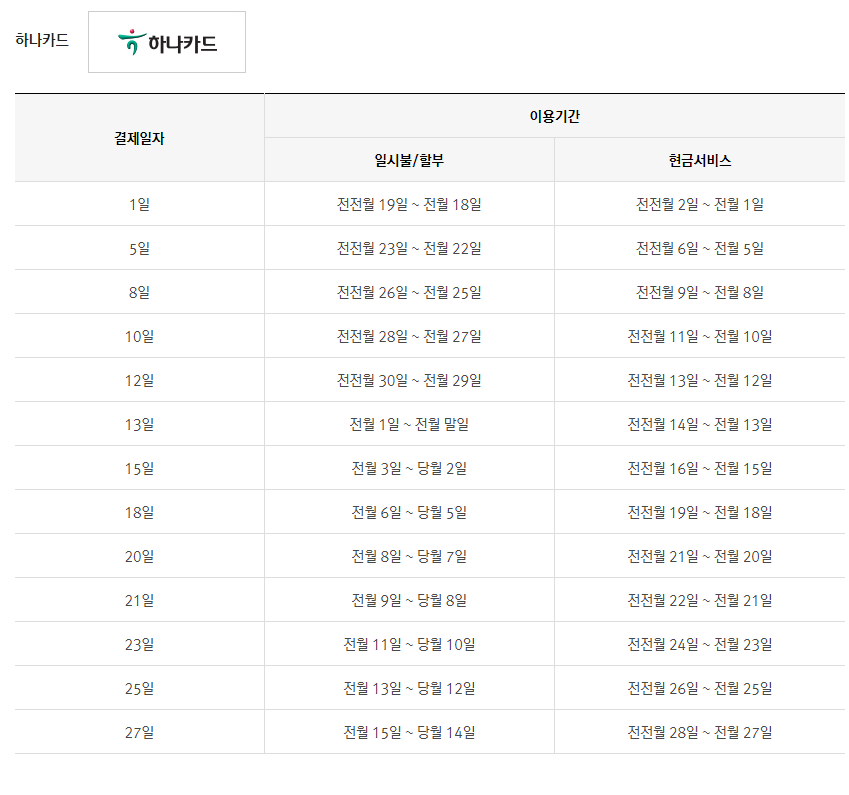Click cell 전전월 21일 ~ 전월 20일
The height and width of the screenshot is (795, 849).
click(700, 556)
